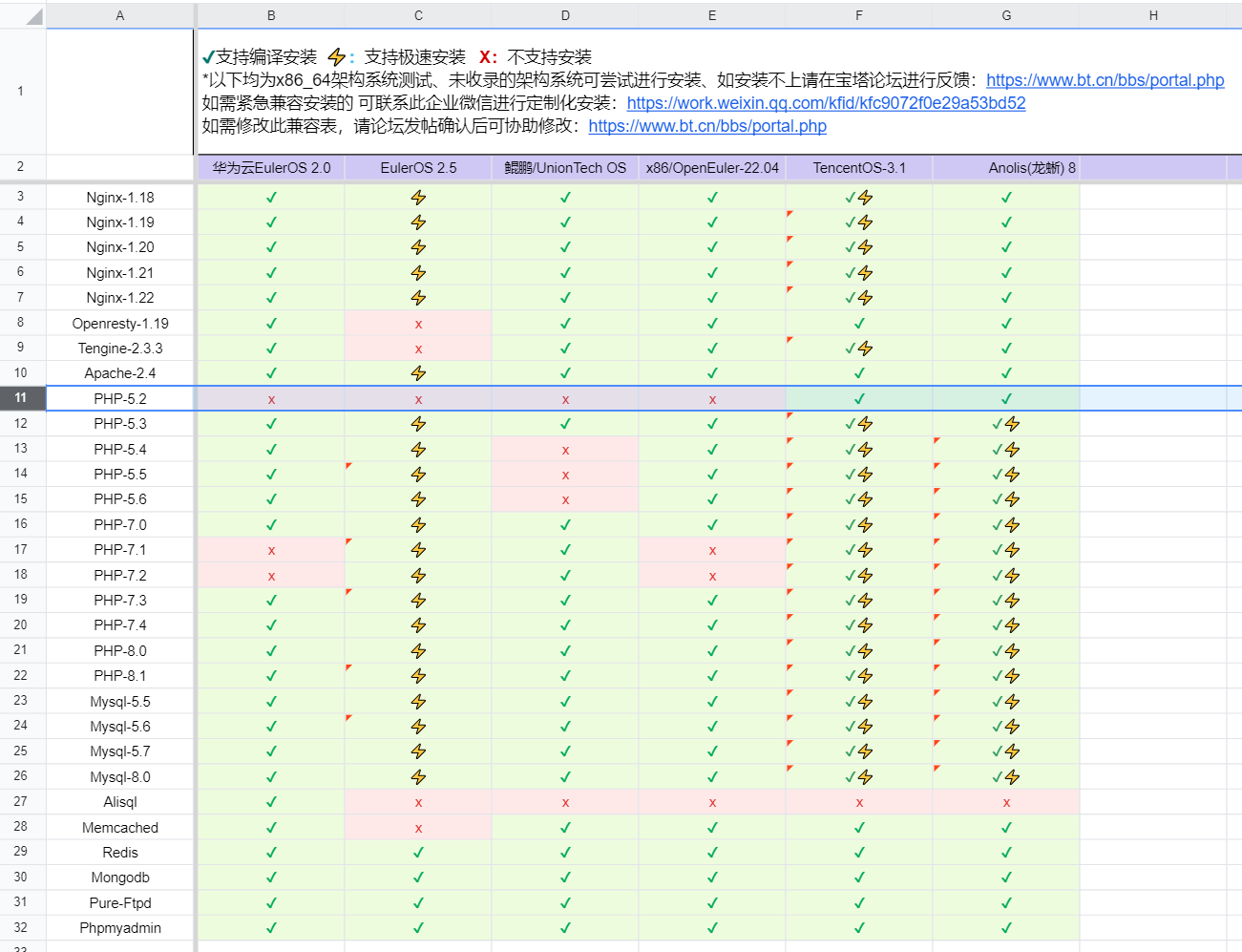The image size is (1242, 952).
Task: Select column D header
Action: (x=565, y=15)
